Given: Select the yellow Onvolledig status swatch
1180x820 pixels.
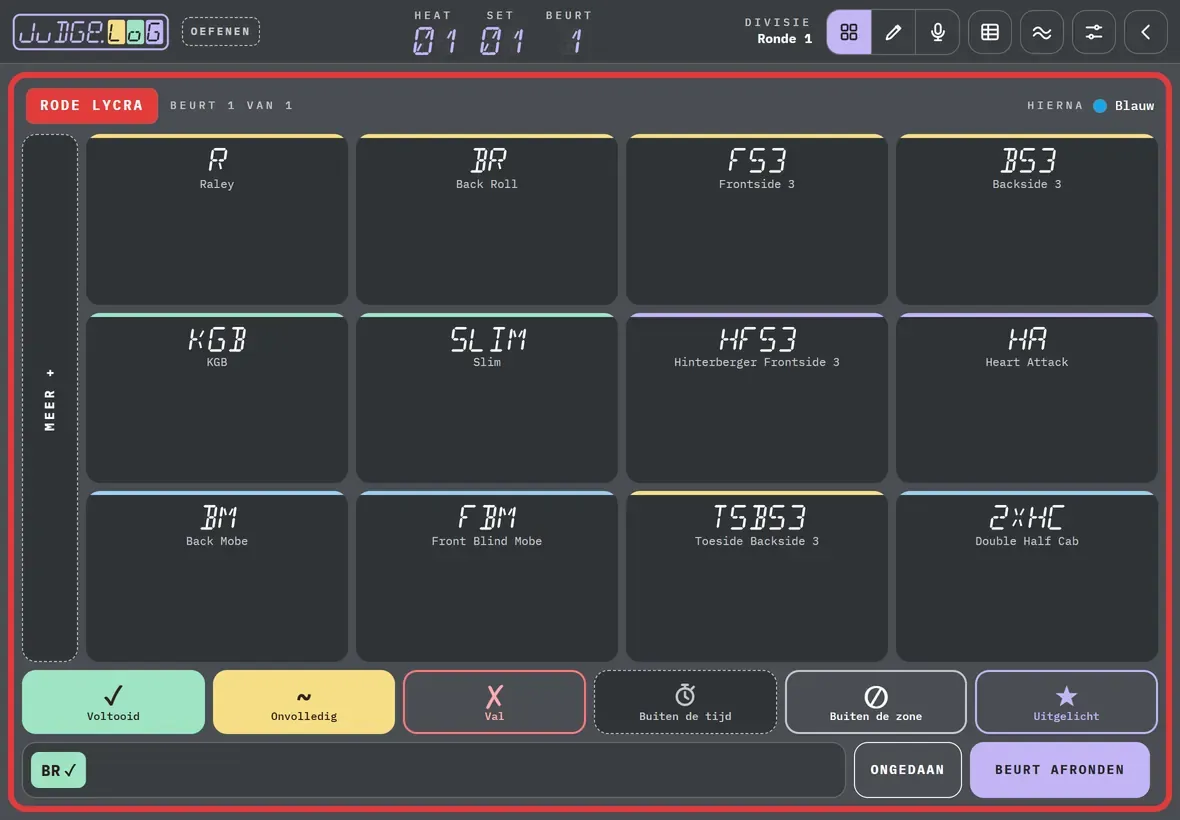Looking at the screenshot, I should [x=304, y=702].
